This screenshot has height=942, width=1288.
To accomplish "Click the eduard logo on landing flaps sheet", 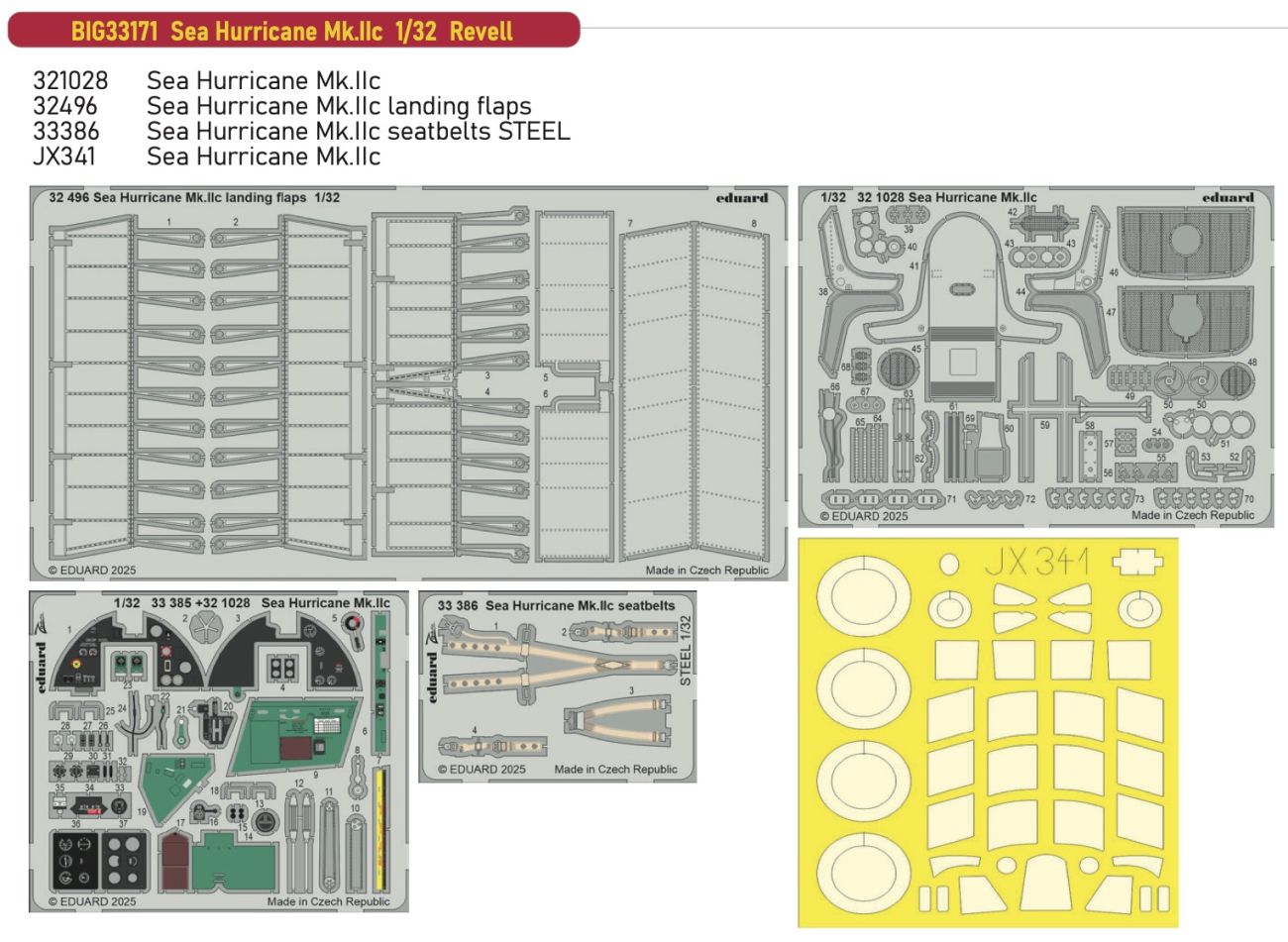I will (x=741, y=197).
